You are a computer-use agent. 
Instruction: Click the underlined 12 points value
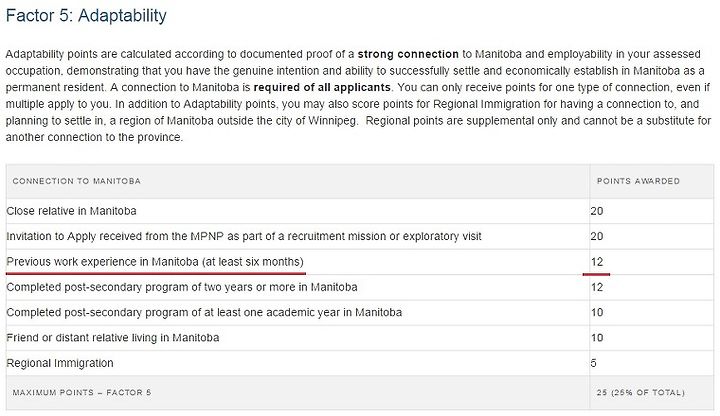597,262
